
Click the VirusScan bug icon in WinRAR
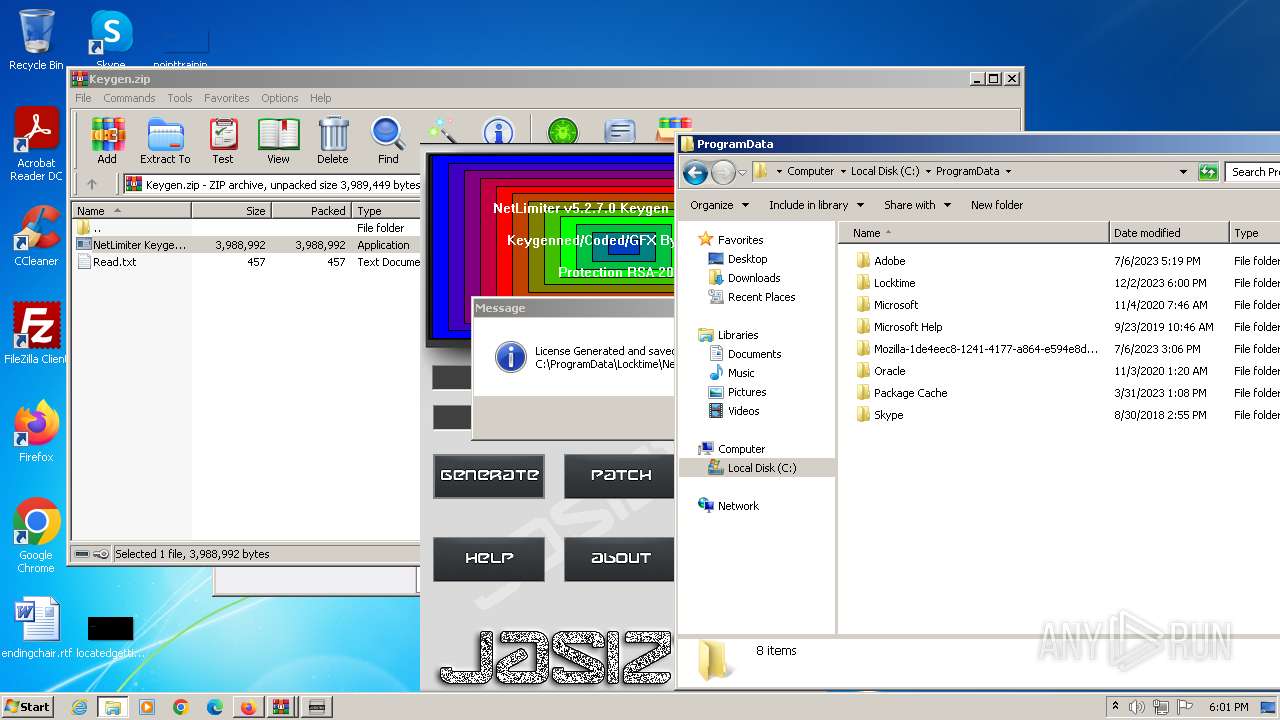pyautogui.click(x=562, y=131)
